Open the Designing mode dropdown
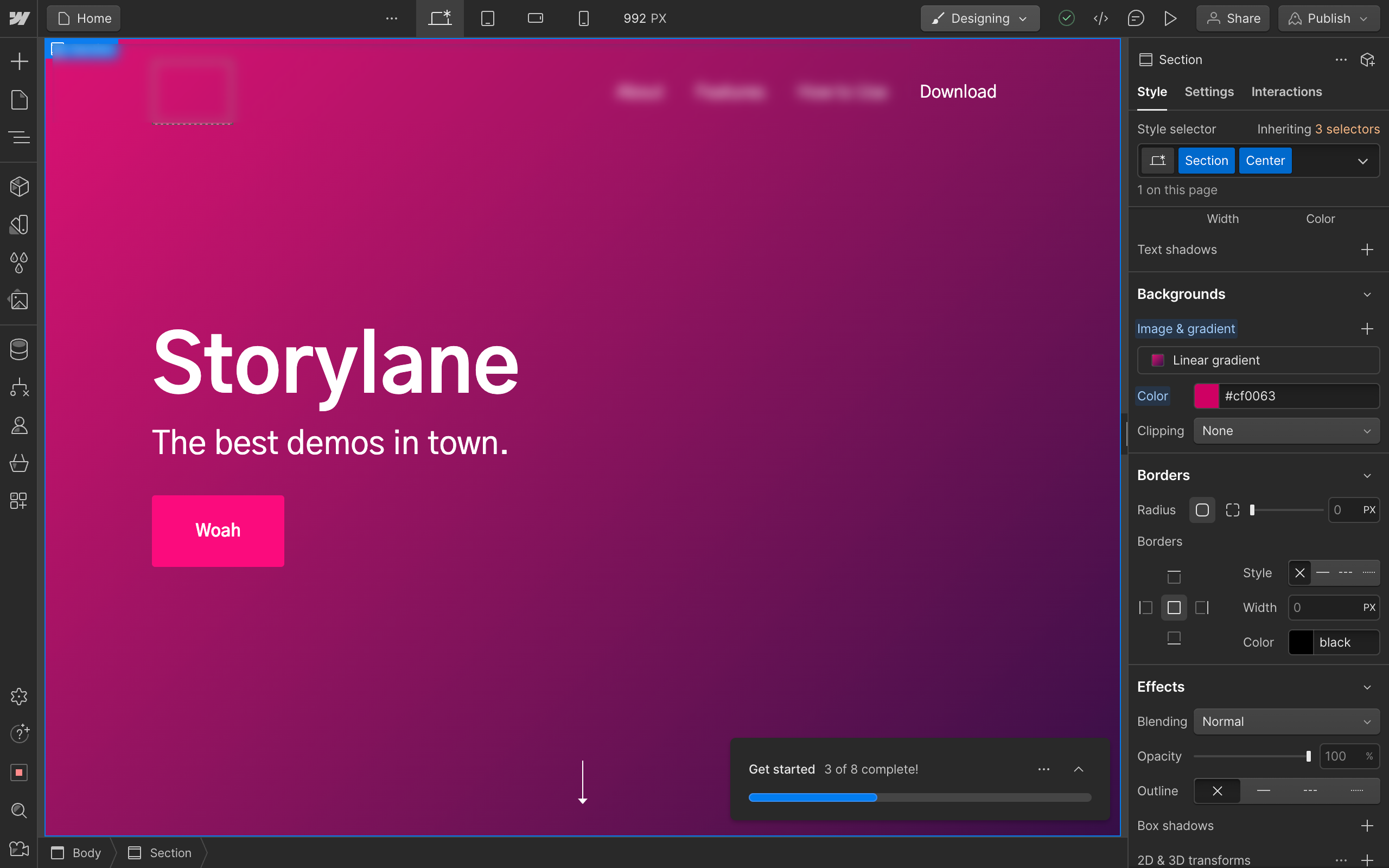 pyautogui.click(x=980, y=18)
